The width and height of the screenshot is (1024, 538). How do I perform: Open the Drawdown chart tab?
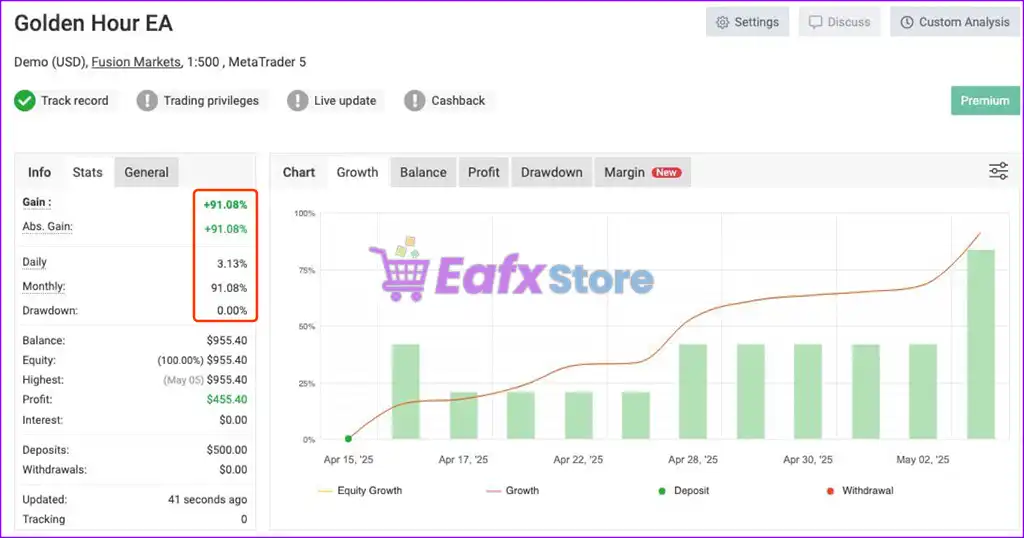[x=551, y=172]
